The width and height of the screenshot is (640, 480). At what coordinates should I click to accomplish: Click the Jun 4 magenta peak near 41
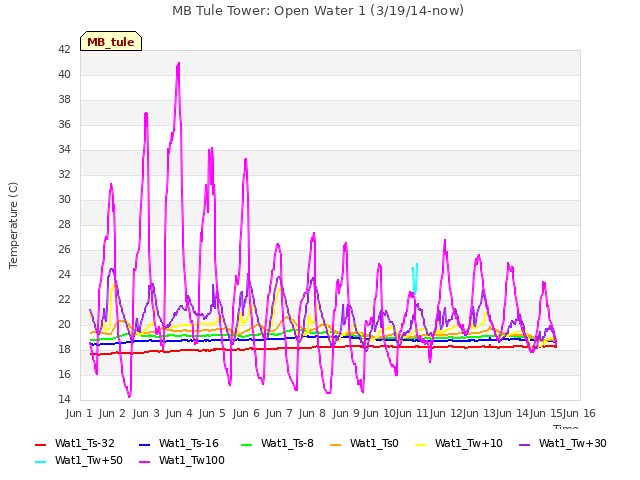[x=178, y=64]
